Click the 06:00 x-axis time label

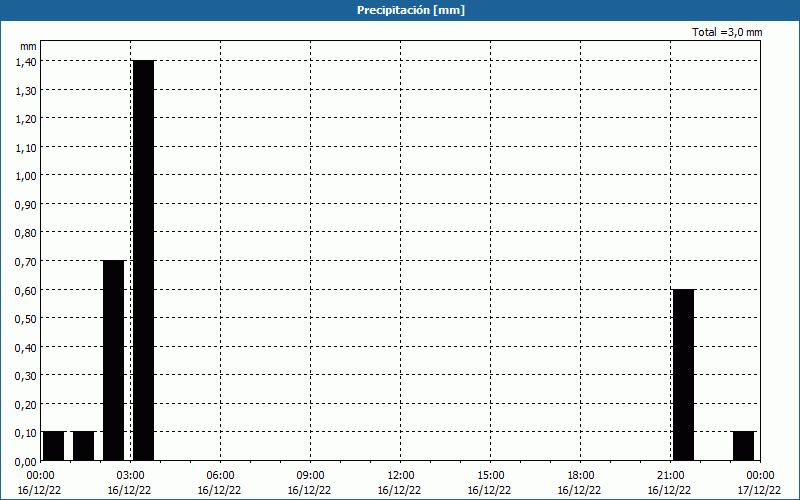click(x=220, y=476)
